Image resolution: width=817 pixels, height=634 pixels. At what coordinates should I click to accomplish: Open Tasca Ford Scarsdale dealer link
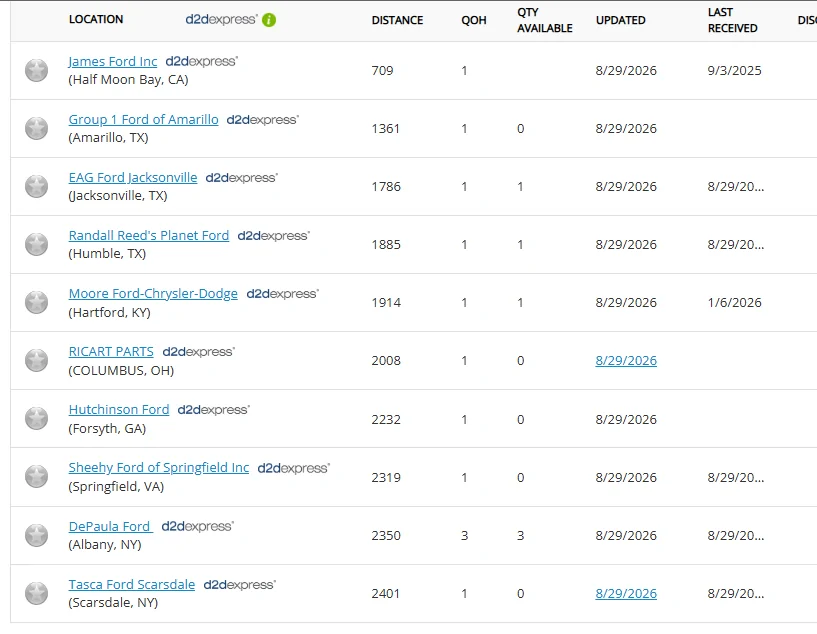tap(132, 585)
